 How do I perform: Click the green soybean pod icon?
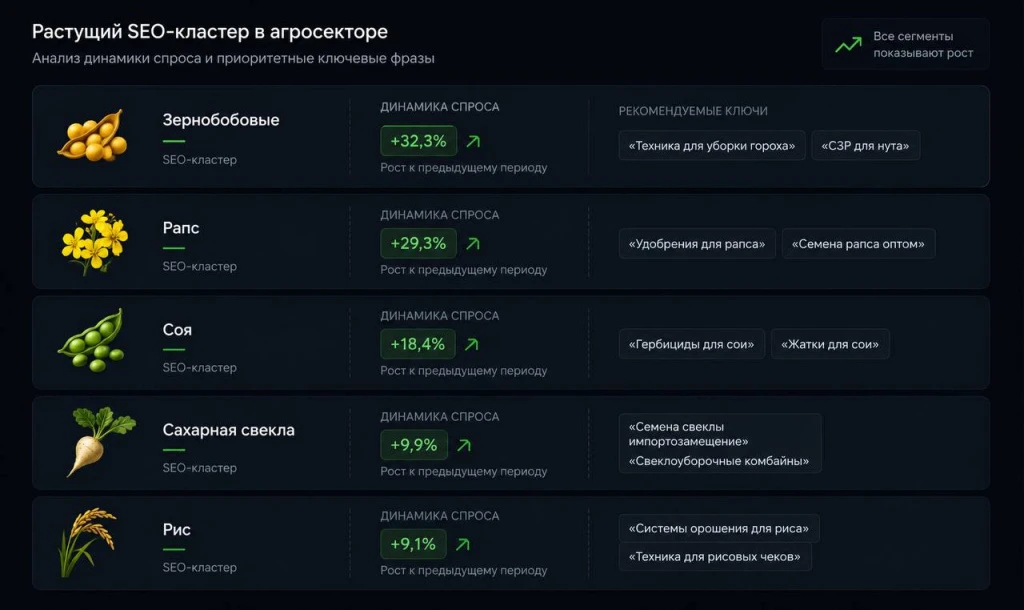click(91, 340)
